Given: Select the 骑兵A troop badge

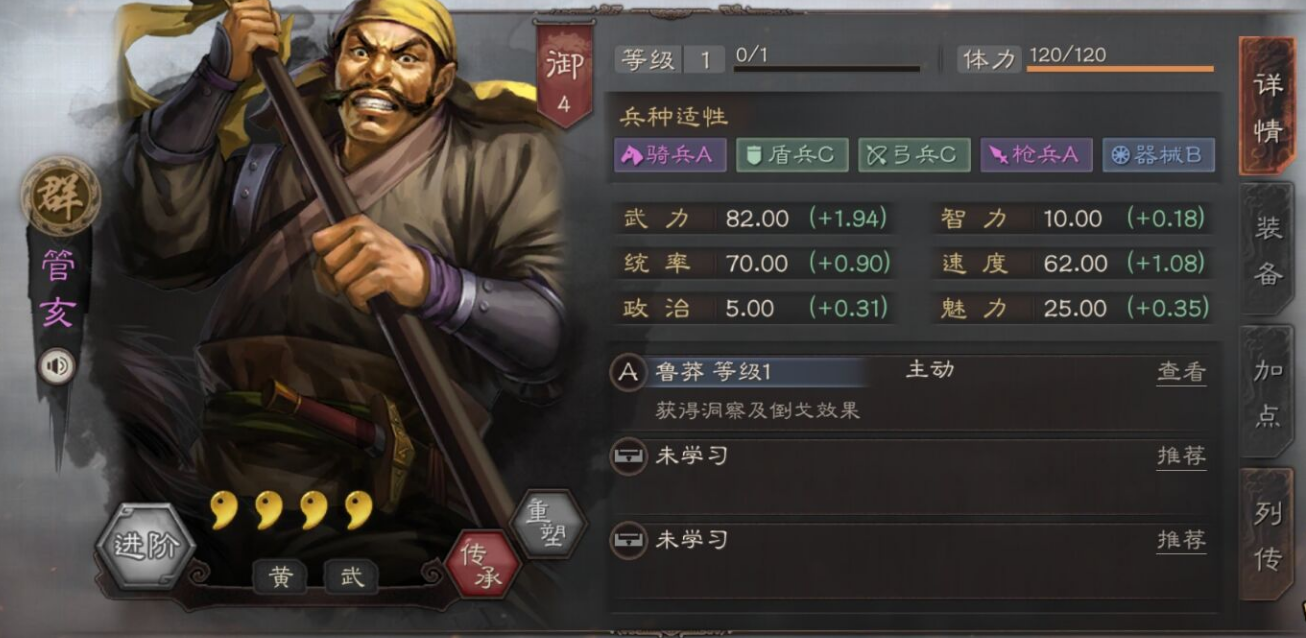Looking at the screenshot, I should point(671,155).
